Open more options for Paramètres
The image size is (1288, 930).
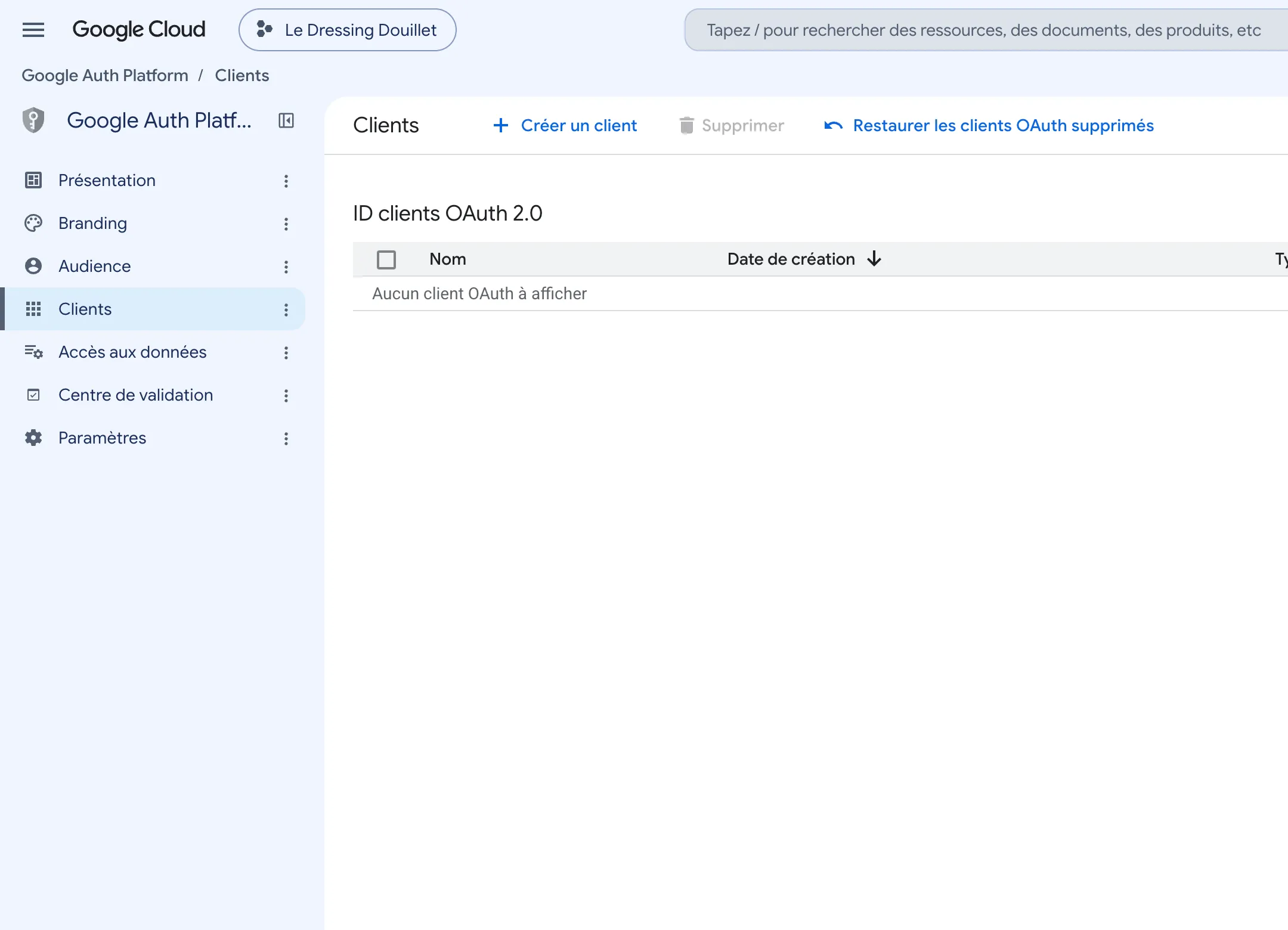pos(286,439)
